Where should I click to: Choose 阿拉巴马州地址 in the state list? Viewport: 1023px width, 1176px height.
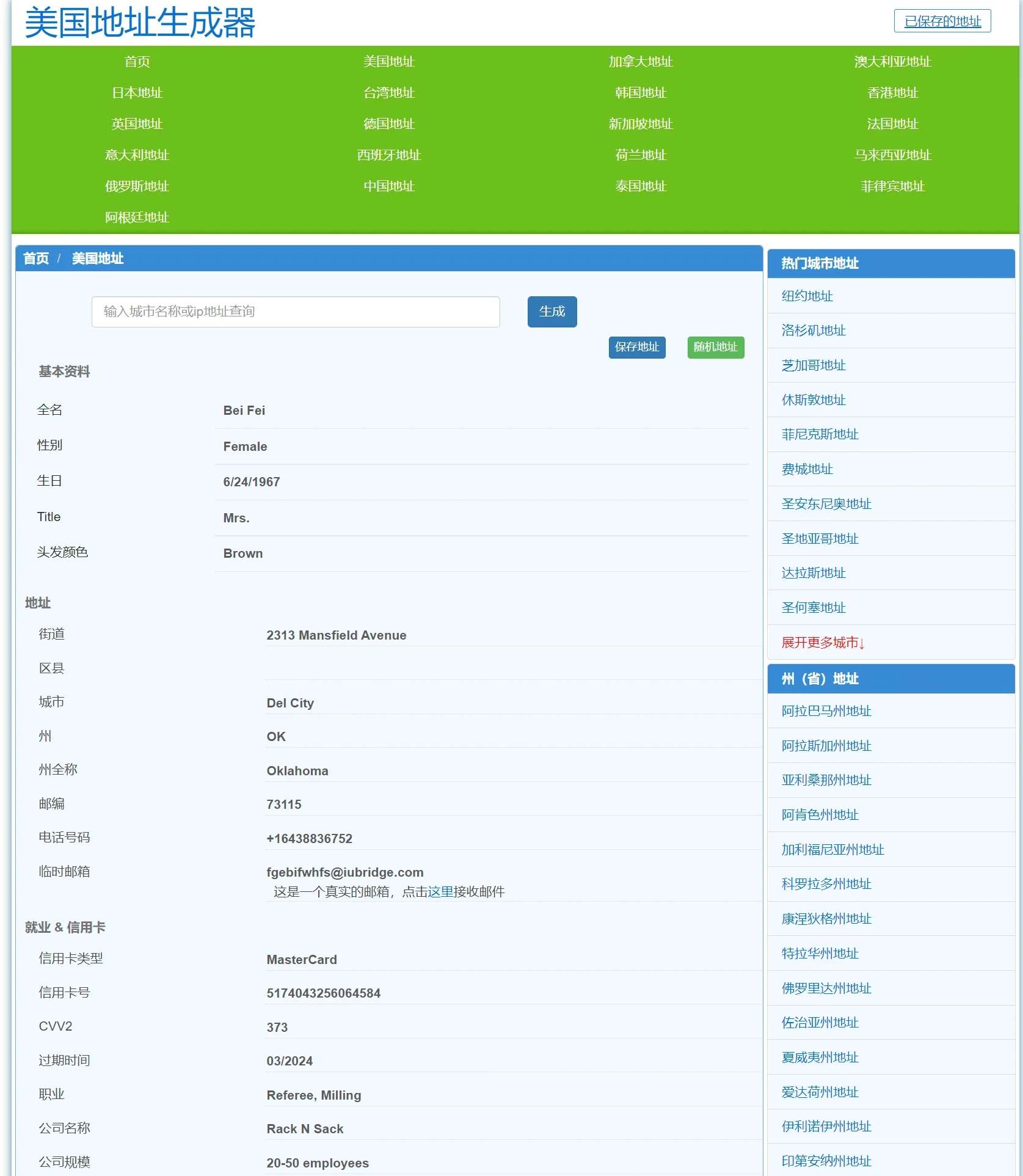[826, 711]
